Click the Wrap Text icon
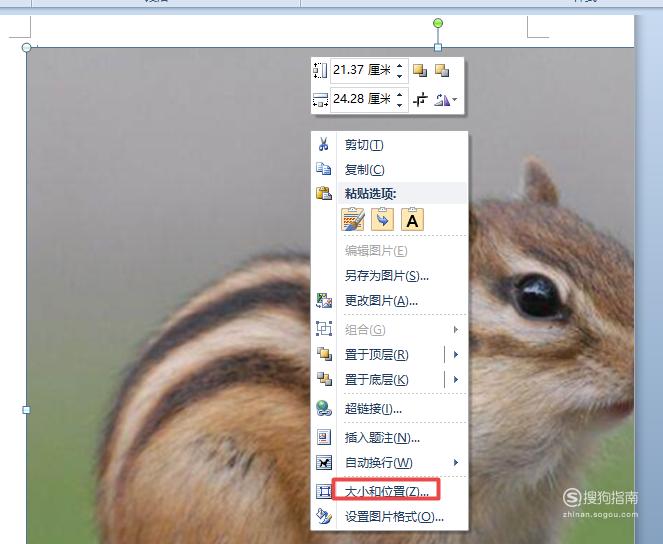The height and width of the screenshot is (544, 663). coord(324,462)
